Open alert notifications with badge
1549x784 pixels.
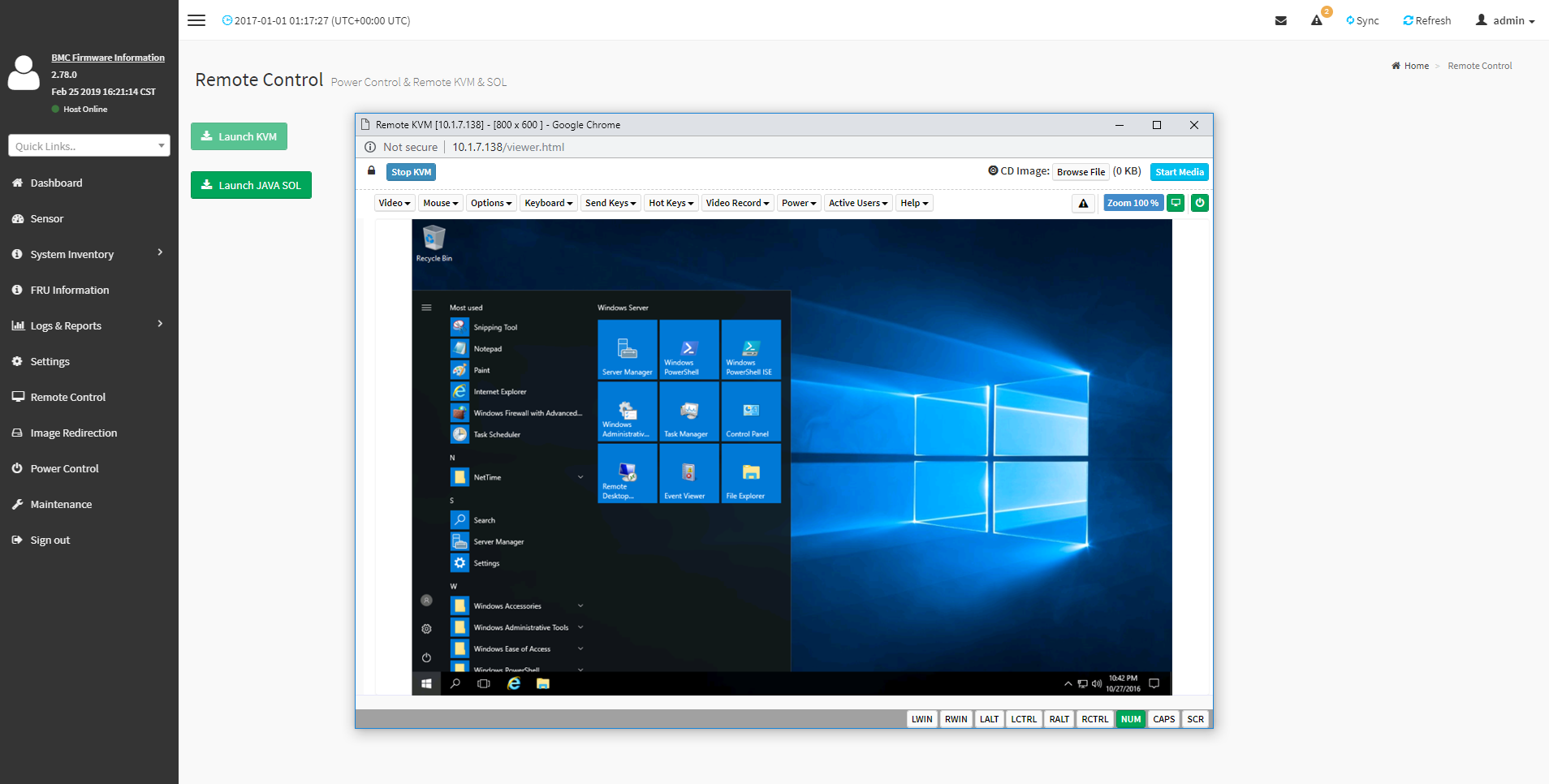(1317, 20)
